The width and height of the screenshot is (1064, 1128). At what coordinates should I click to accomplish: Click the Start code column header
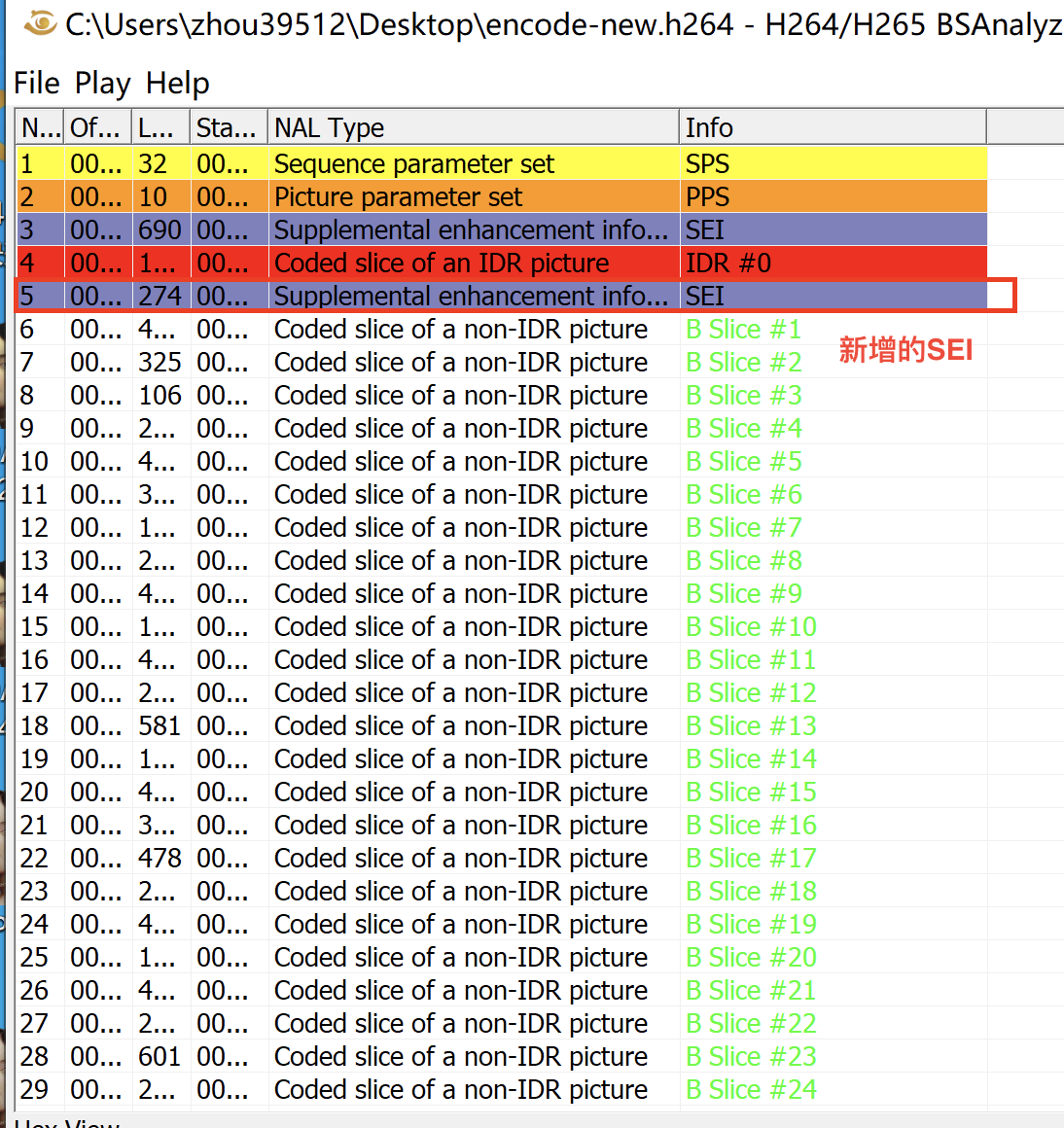(229, 127)
